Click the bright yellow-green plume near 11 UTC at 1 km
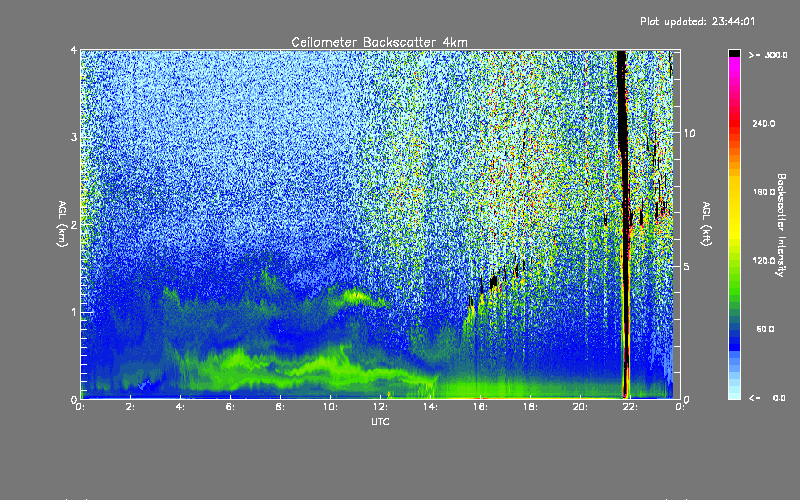 click(x=357, y=296)
